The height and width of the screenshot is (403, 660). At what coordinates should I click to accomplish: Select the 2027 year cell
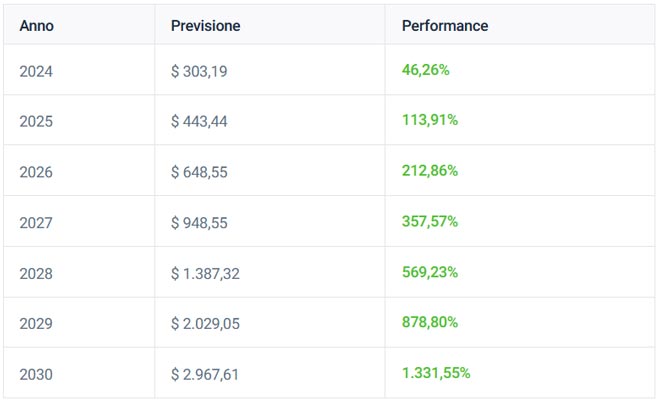36,222
